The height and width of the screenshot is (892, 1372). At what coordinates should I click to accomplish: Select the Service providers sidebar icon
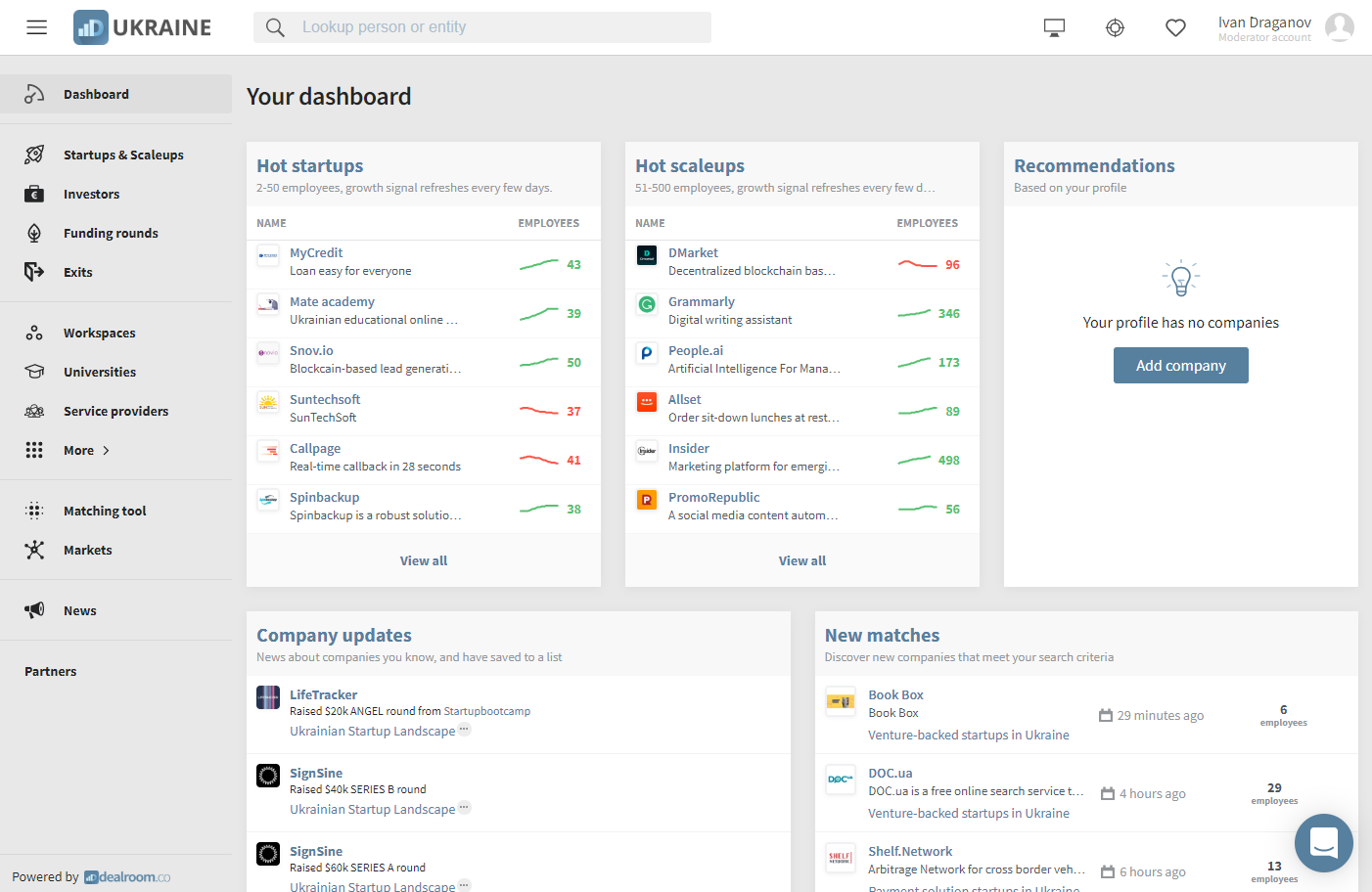(x=34, y=411)
